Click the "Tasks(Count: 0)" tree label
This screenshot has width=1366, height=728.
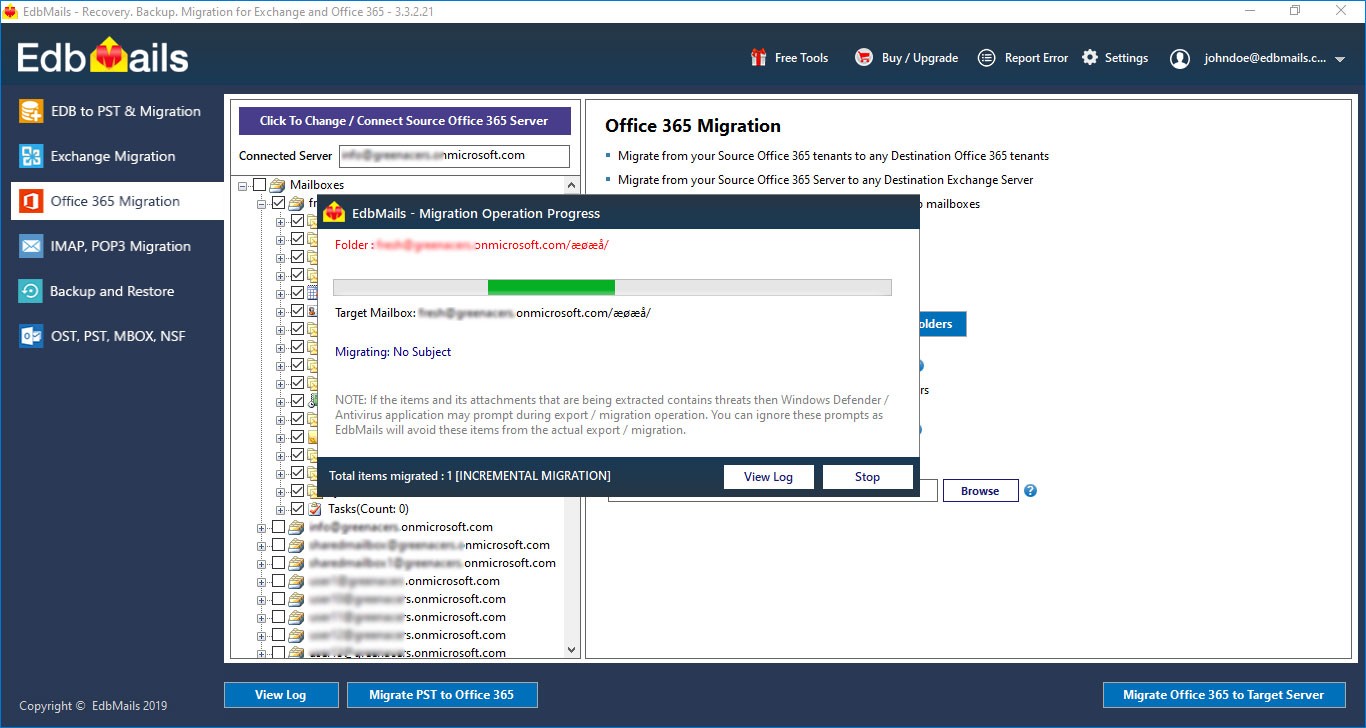click(368, 509)
